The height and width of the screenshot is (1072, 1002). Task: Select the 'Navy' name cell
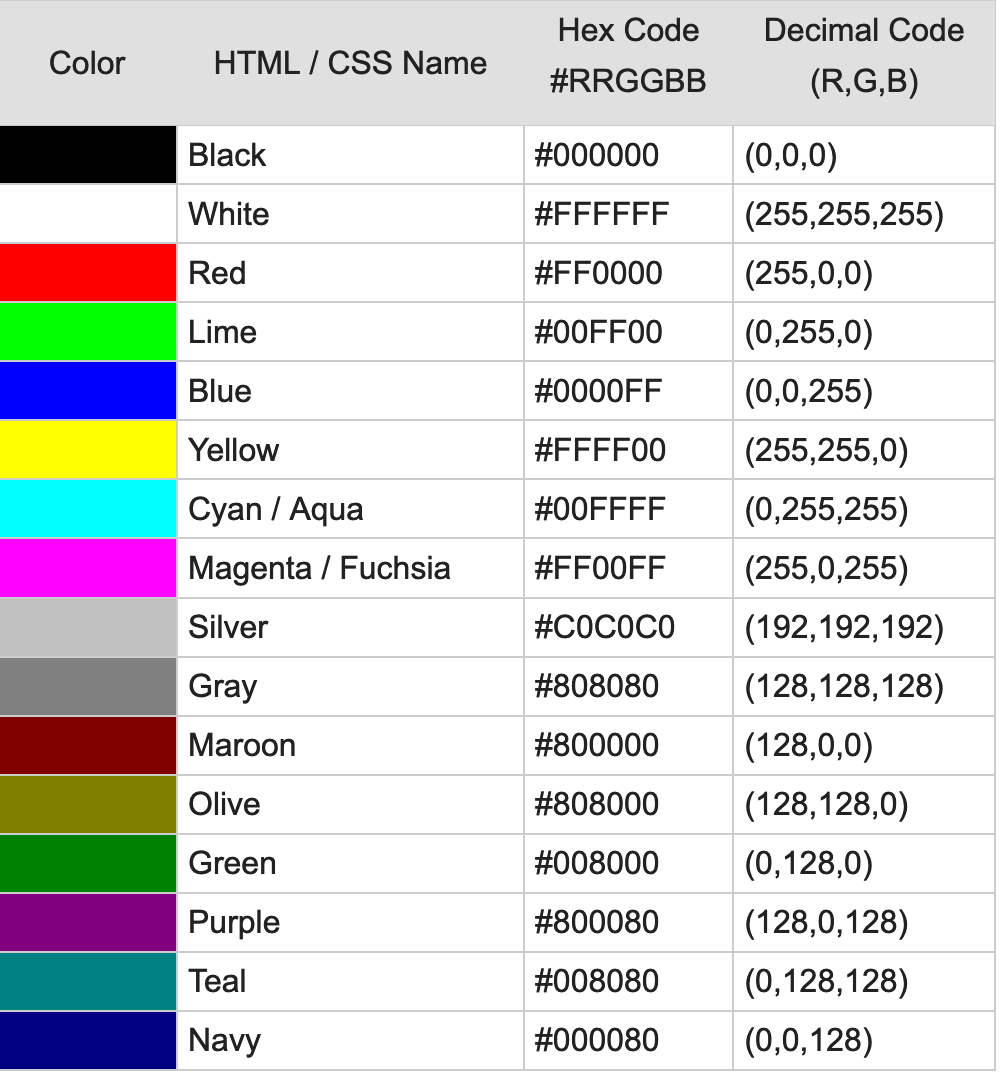pos(350,1040)
